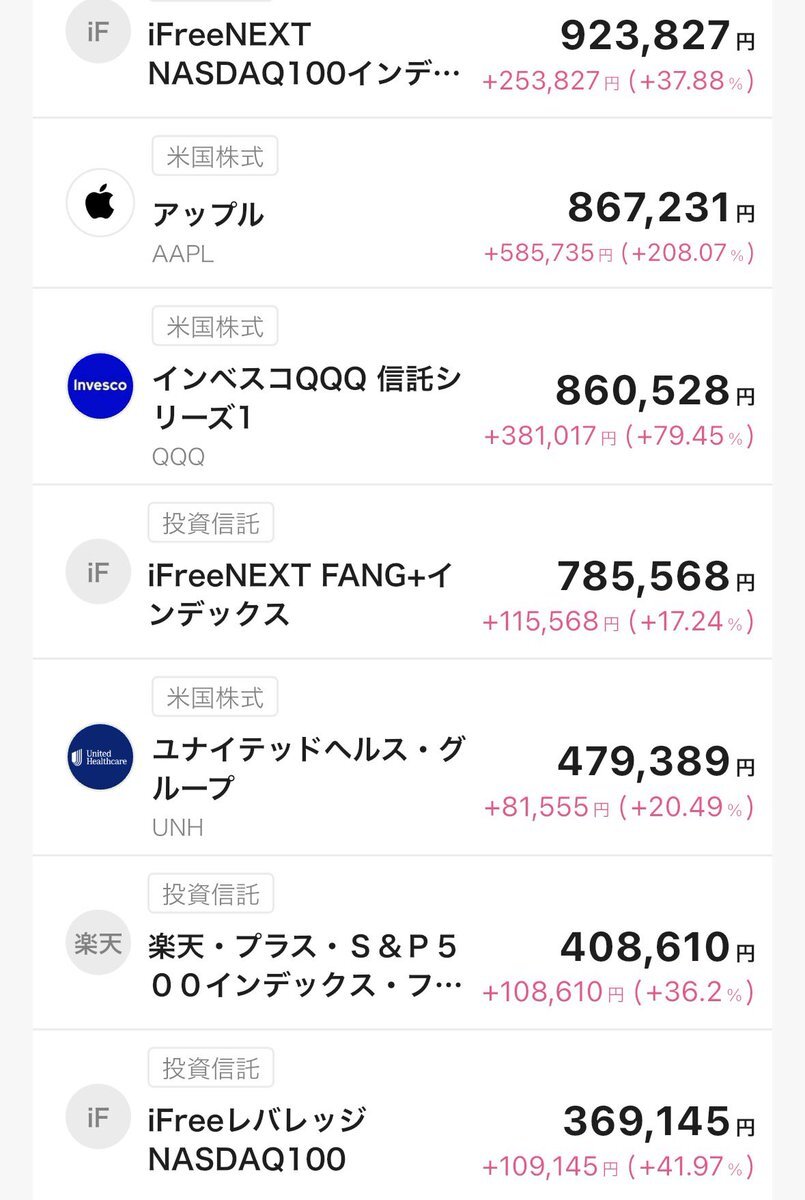Tap the AAPL ticker symbol

pyautogui.click(x=183, y=254)
